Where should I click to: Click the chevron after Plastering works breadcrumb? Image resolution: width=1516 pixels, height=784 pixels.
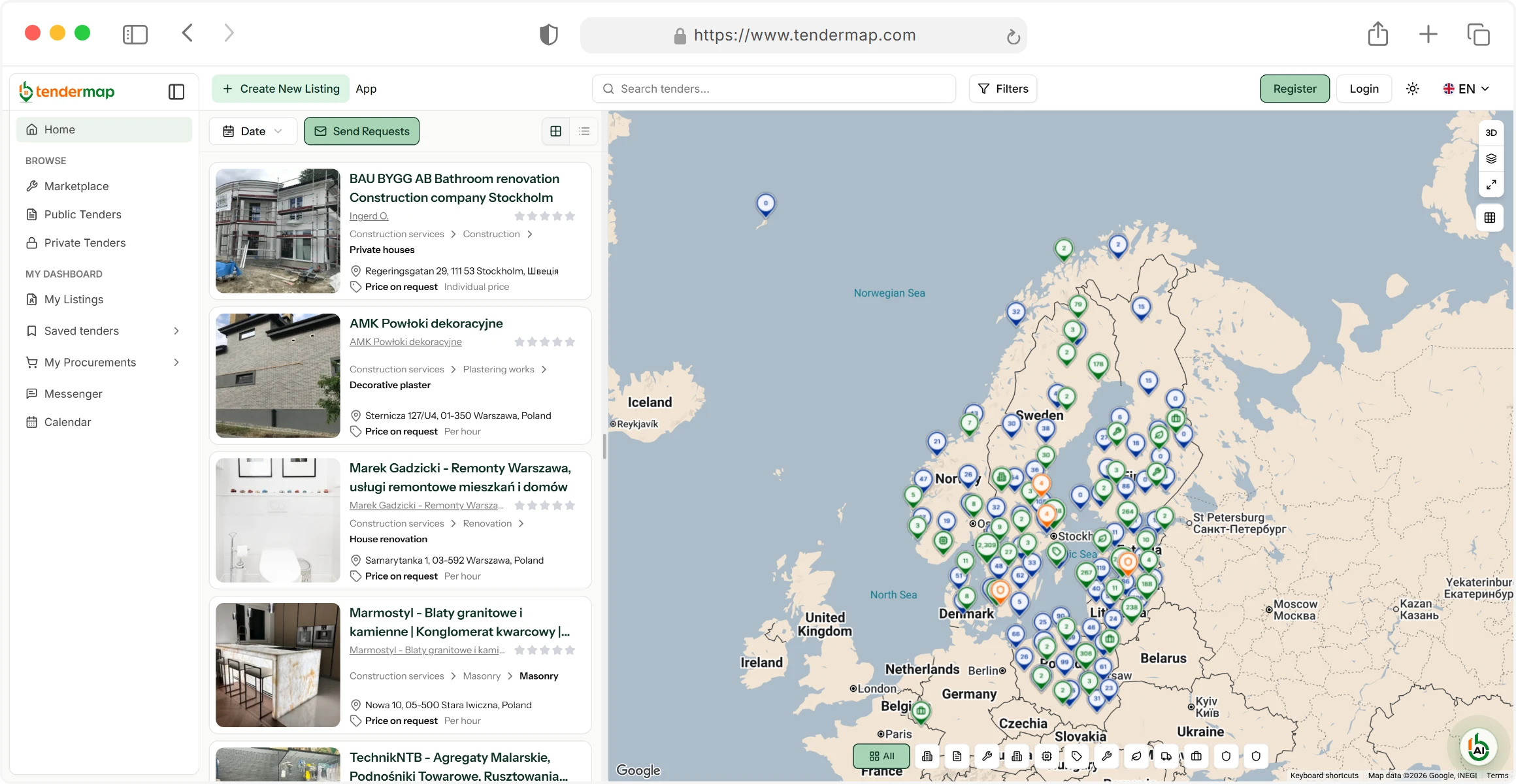544,370
